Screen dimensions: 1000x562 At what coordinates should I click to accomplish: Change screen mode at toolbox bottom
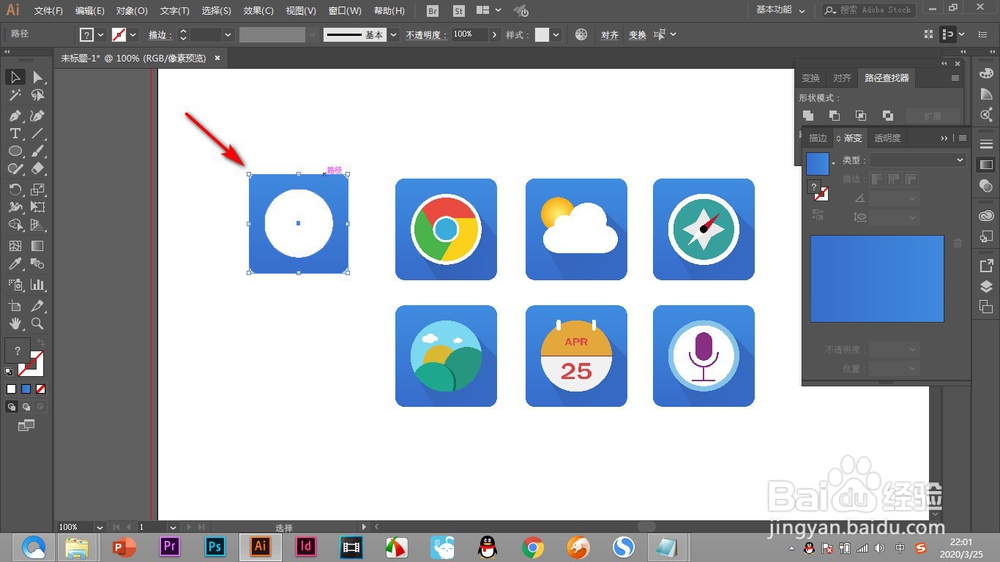point(26,425)
